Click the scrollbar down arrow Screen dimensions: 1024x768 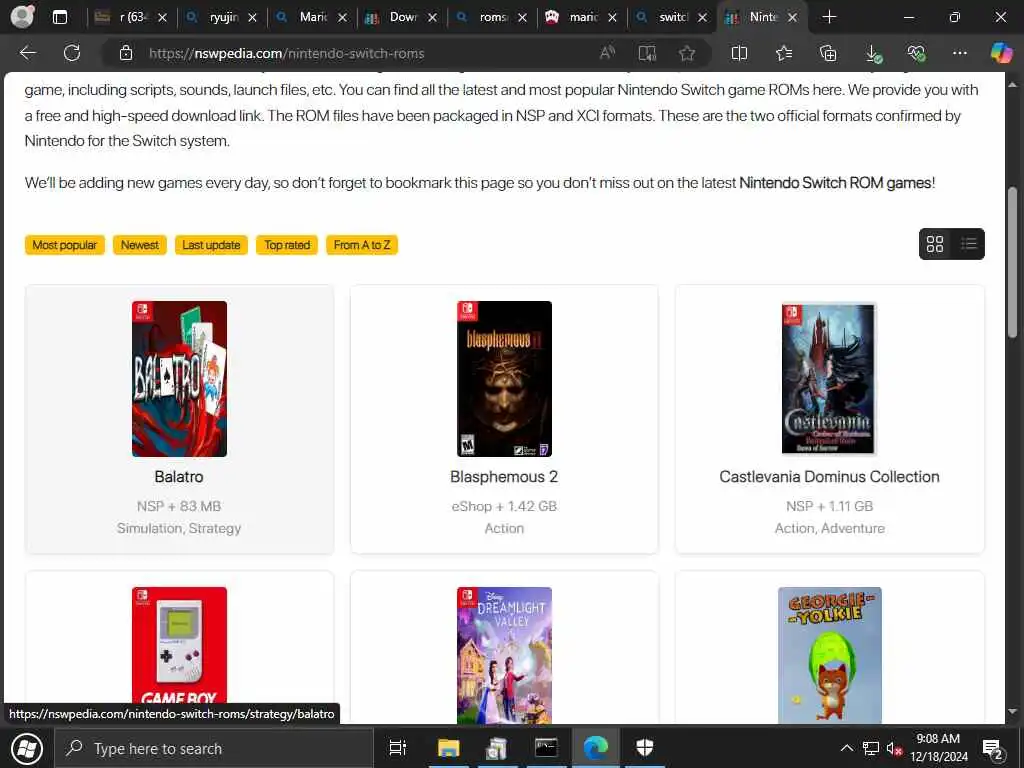1012,711
